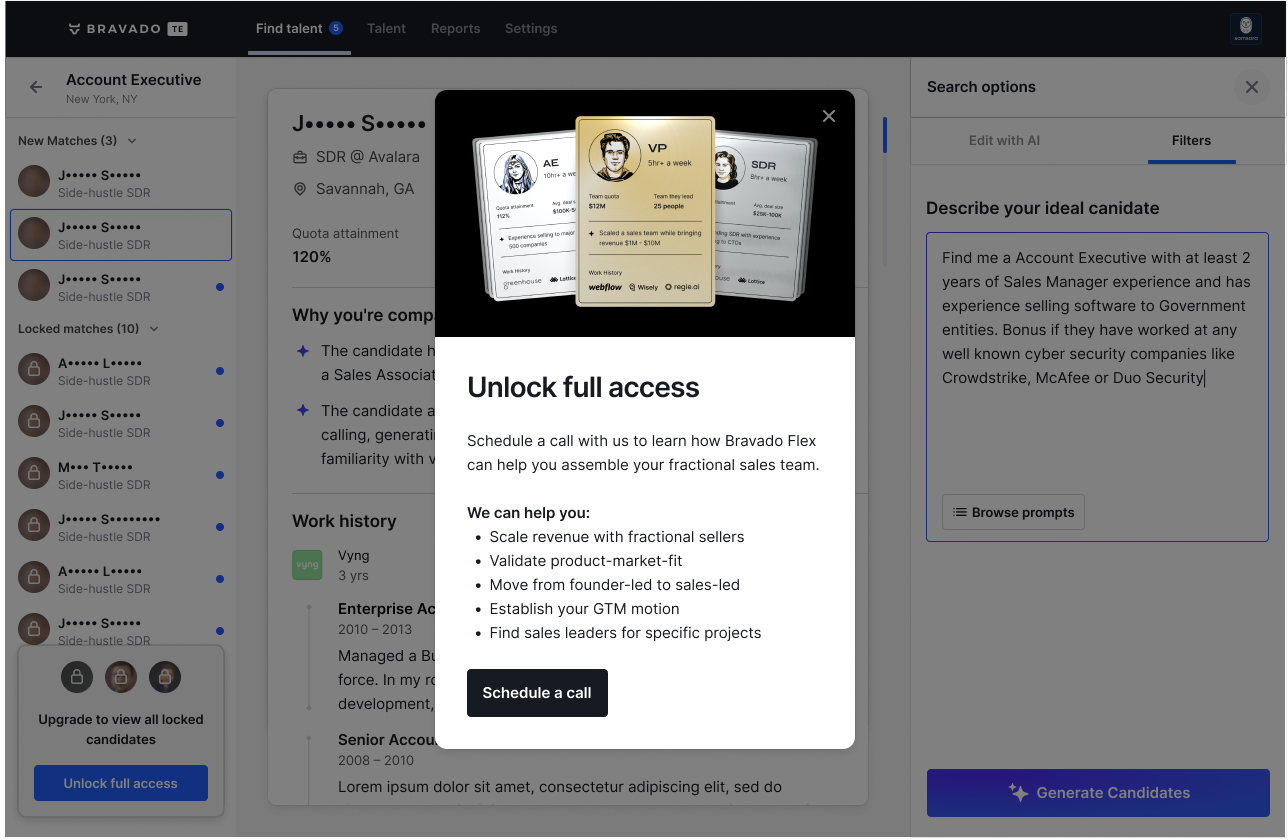Click the notification badge on Find talent
This screenshot has height=840, width=1288.
336,28
